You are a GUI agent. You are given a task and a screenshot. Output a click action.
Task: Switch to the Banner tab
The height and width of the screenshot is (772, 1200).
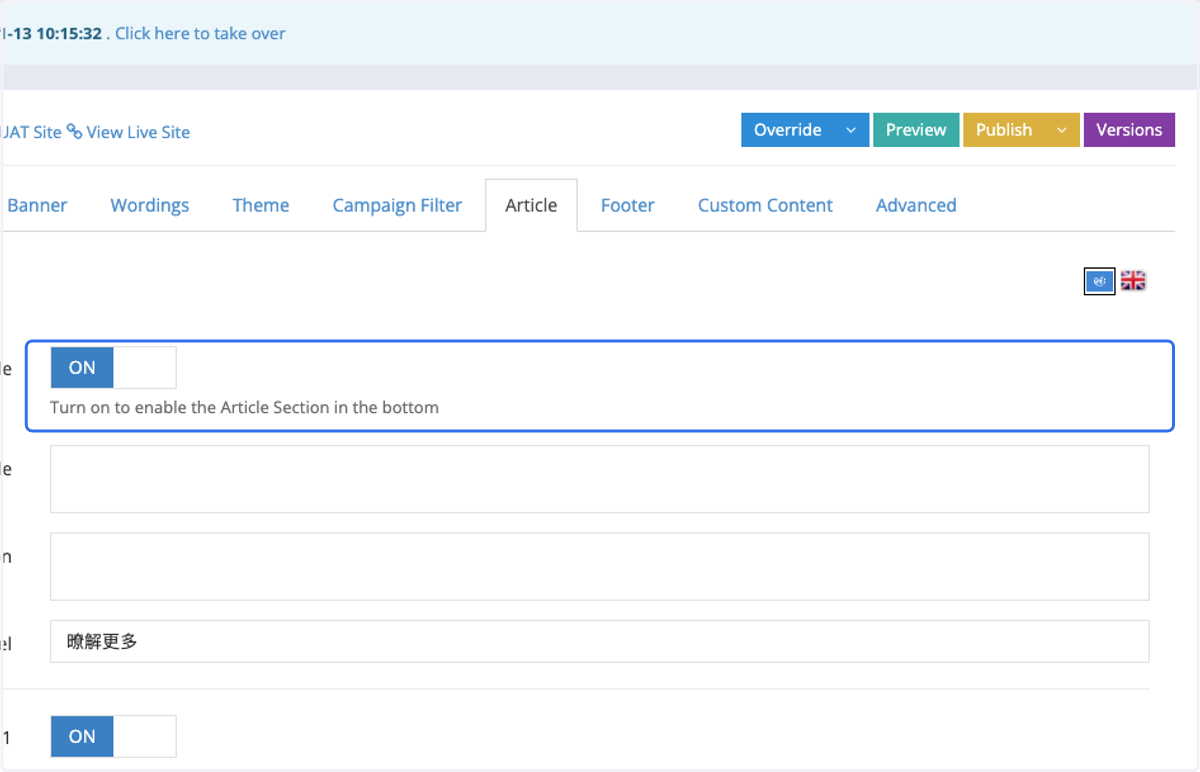37,205
